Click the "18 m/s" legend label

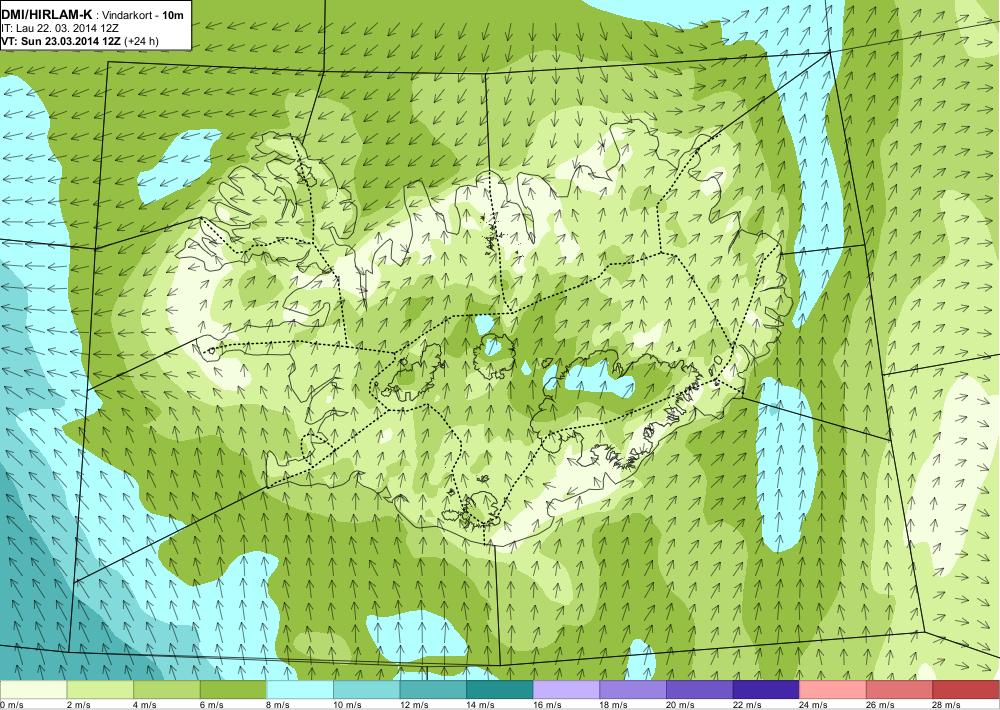click(x=614, y=705)
